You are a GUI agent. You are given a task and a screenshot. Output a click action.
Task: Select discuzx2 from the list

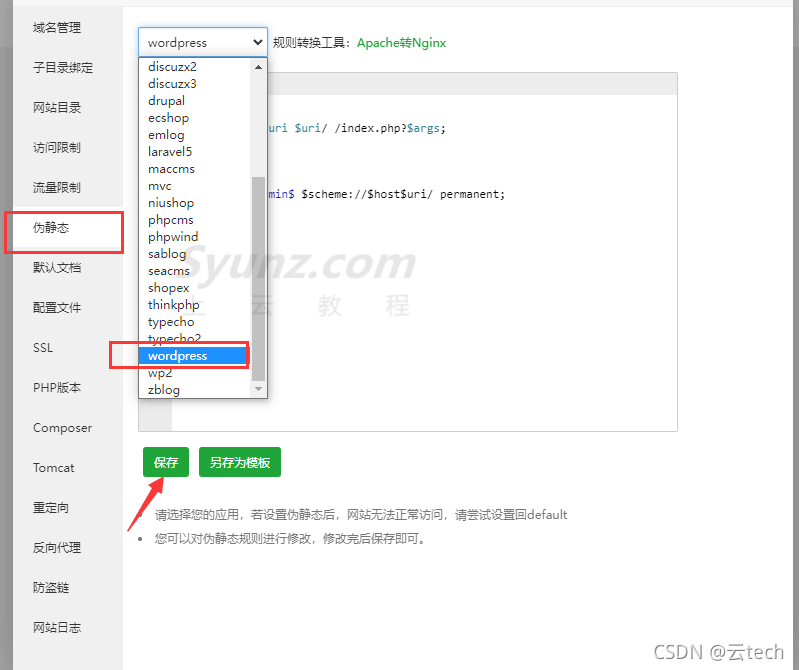pos(195,67)
